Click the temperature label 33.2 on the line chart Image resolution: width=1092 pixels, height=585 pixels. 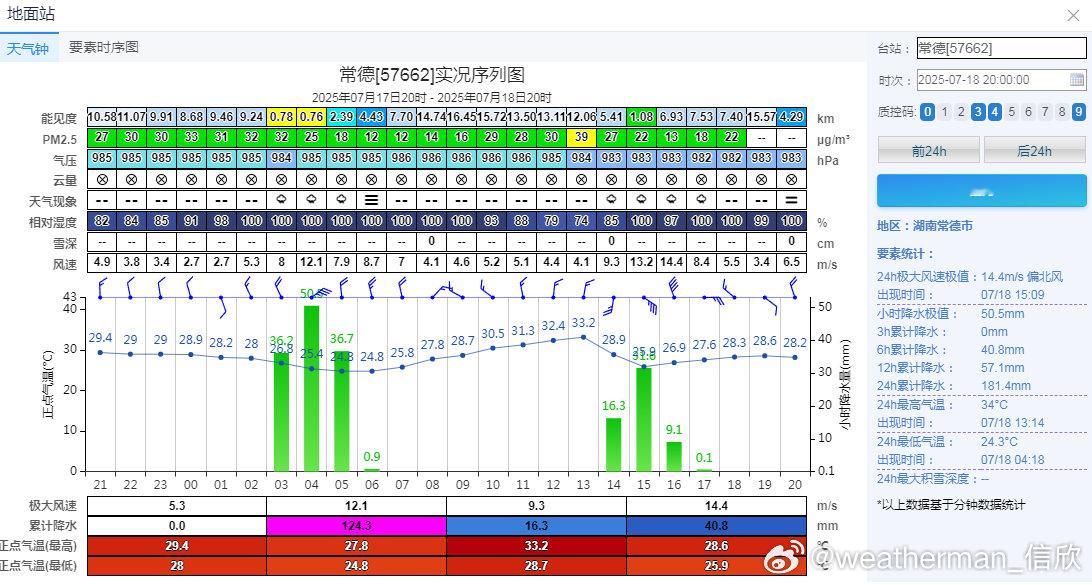coord(584,323)
